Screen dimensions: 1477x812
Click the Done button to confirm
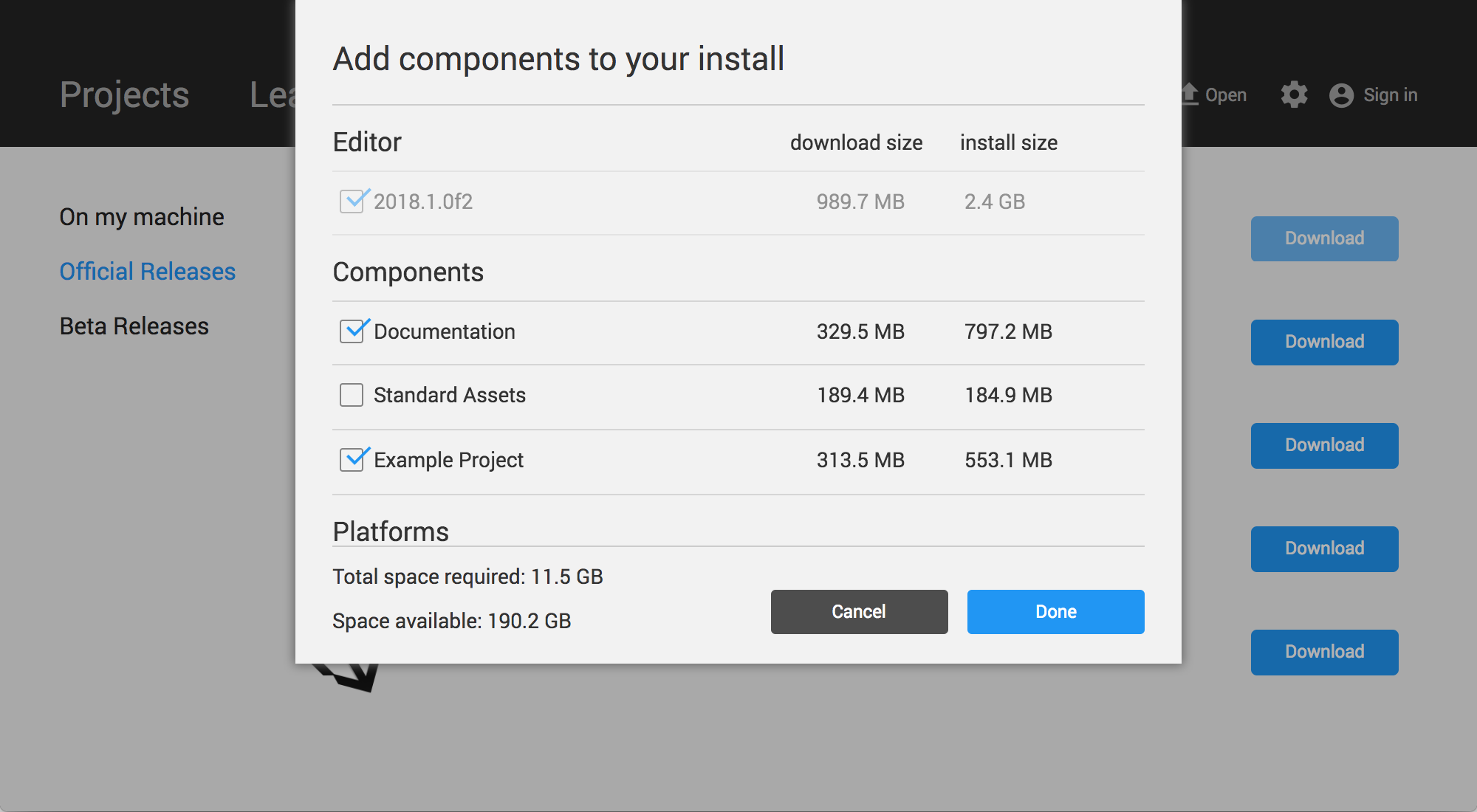1055,611
